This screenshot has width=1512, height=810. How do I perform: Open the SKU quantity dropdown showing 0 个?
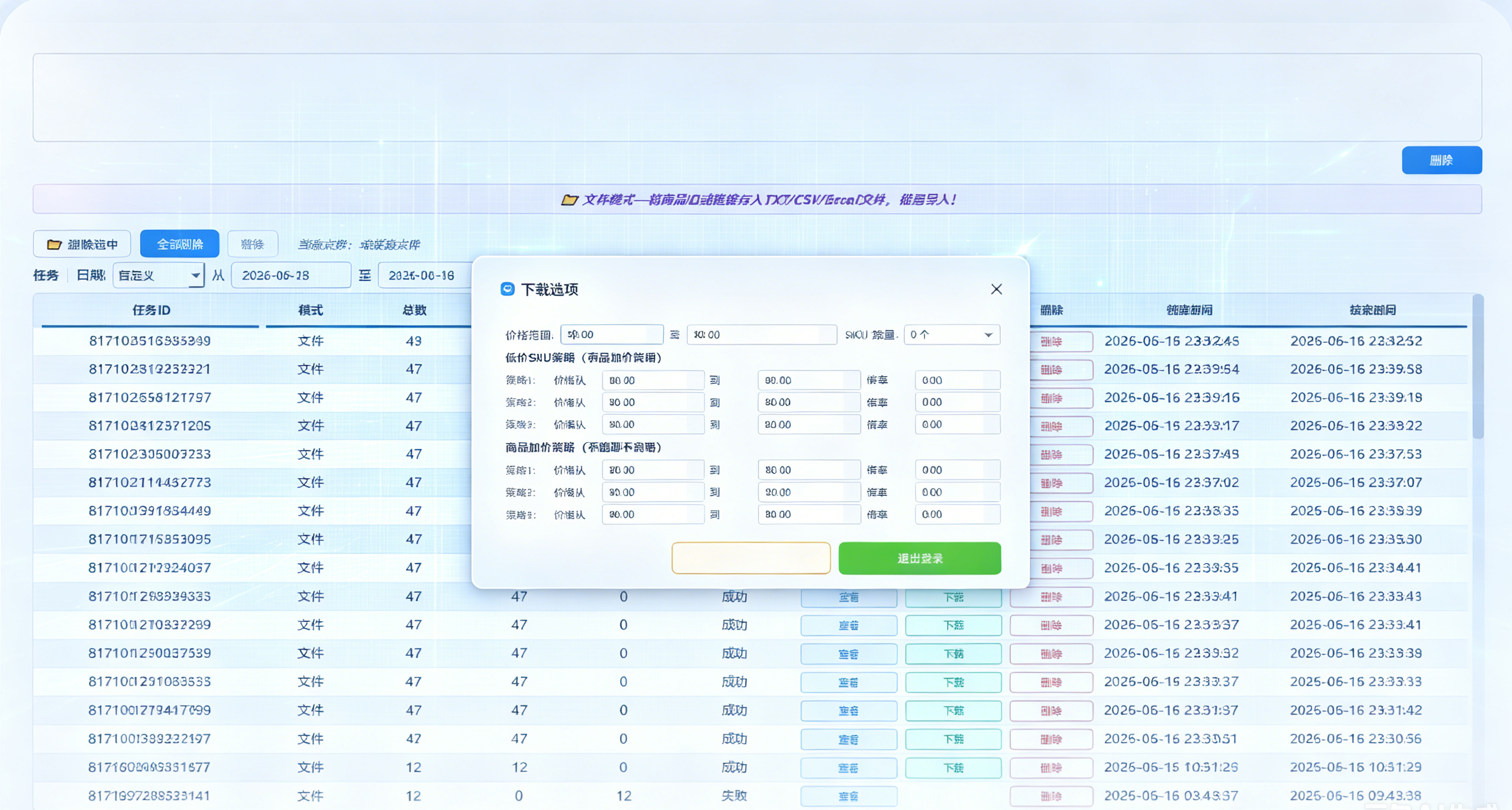click(x=952, y=334)
